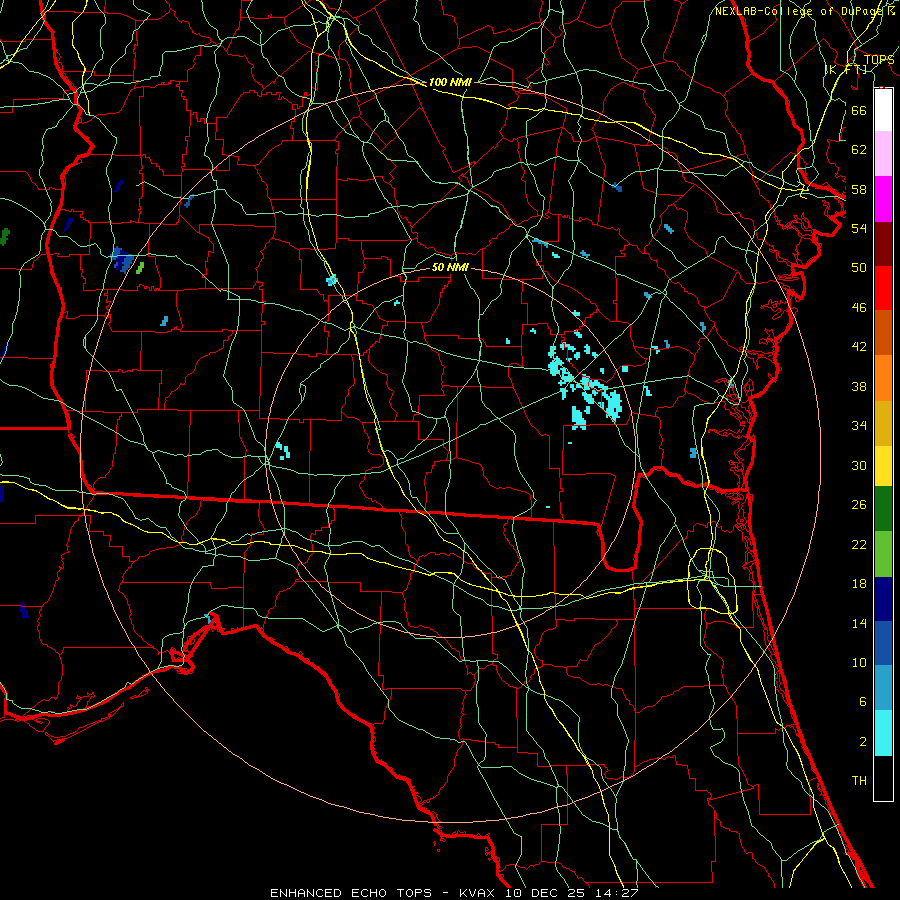Screen dimensions: 900x900
Task: Click the light orange legend color band
Action: (x=883, y=378)
